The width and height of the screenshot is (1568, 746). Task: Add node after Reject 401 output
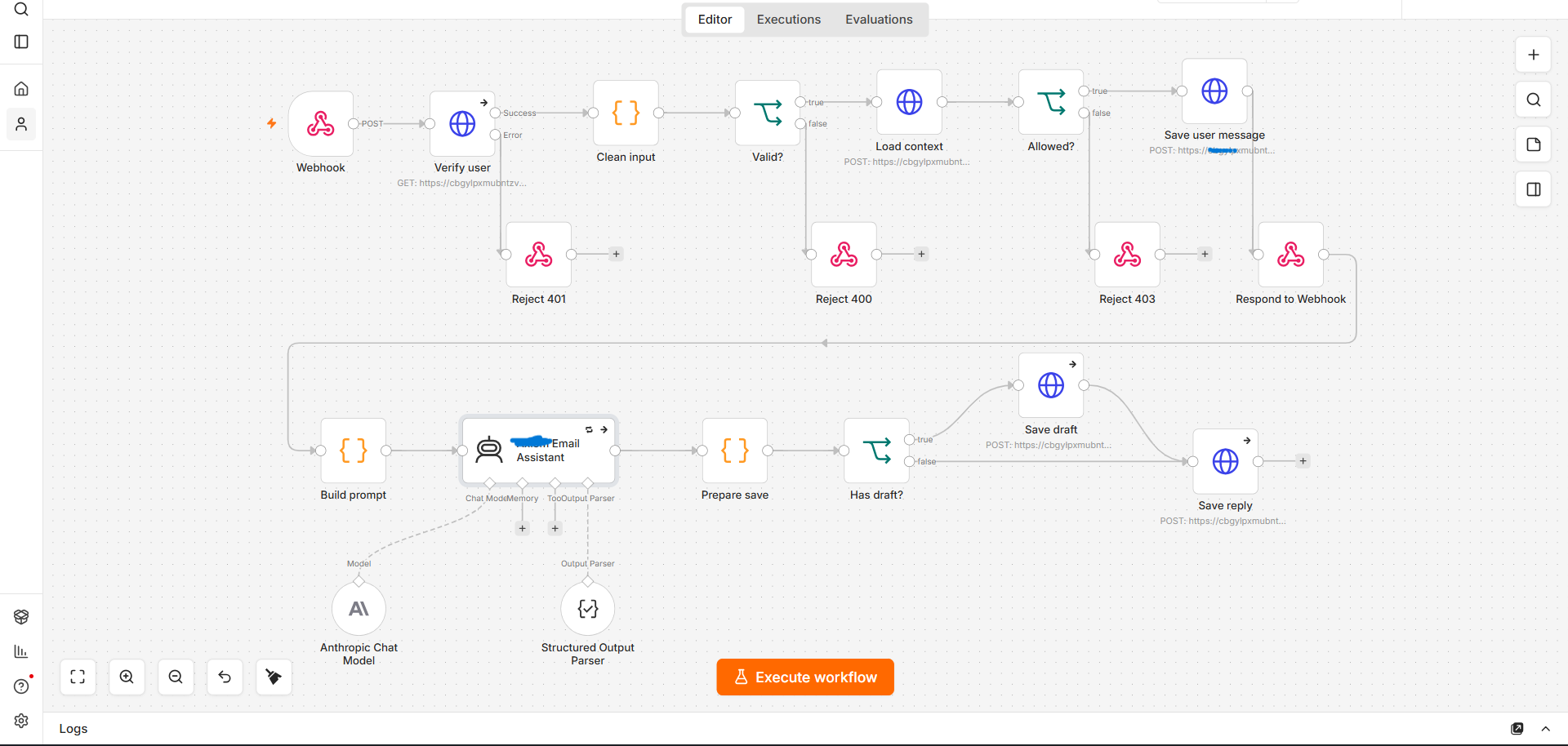pos(617,255)
